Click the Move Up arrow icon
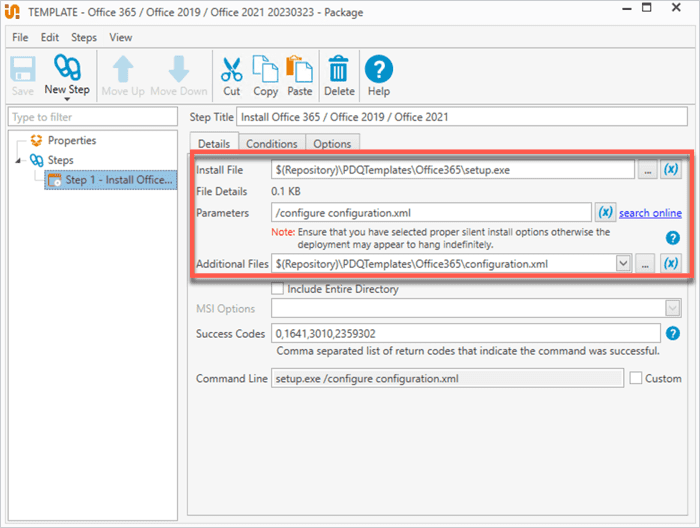The height and width of the screenshot is (528, 700). click(123, 69)
